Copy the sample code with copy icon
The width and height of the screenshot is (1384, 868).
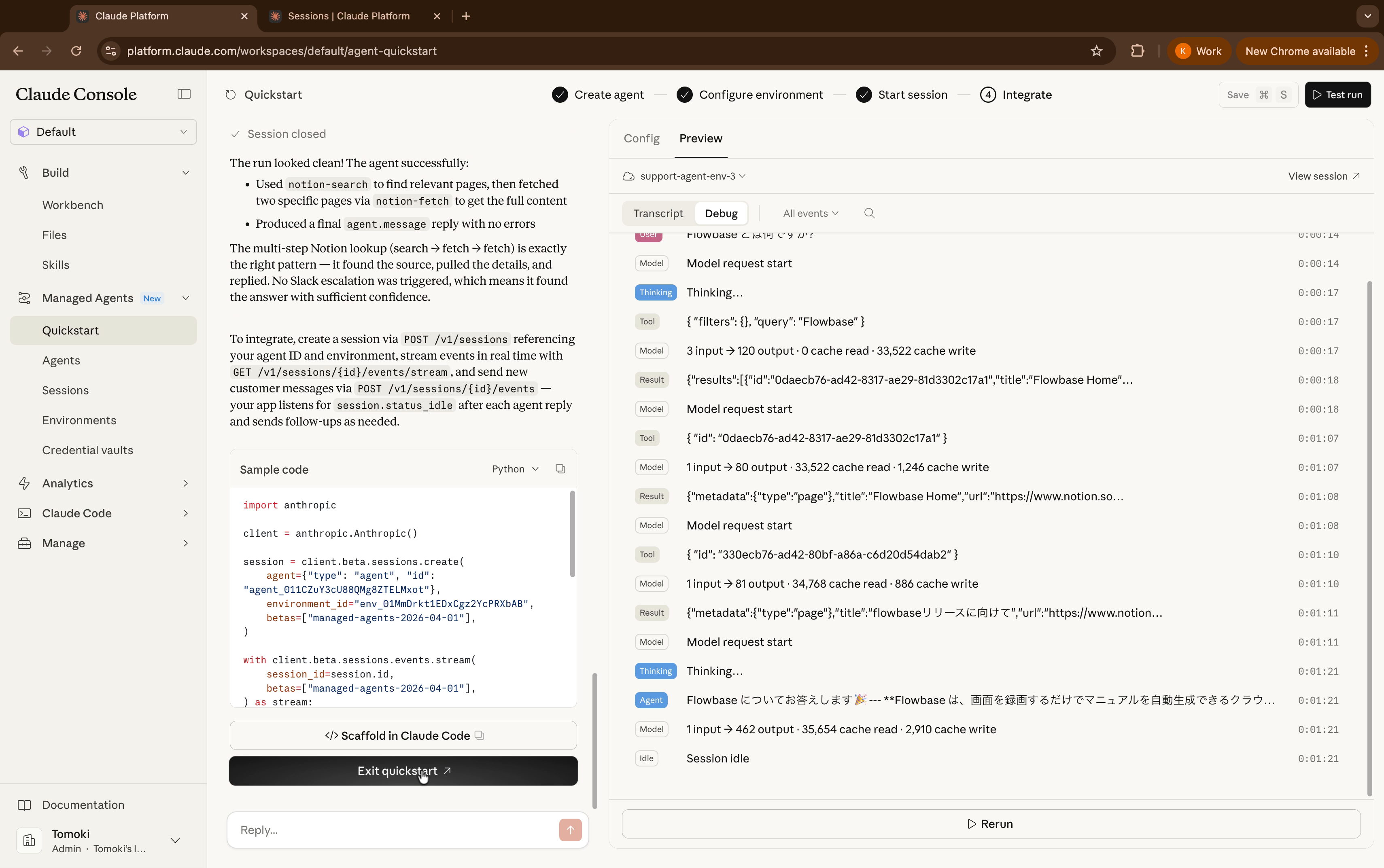560,469
